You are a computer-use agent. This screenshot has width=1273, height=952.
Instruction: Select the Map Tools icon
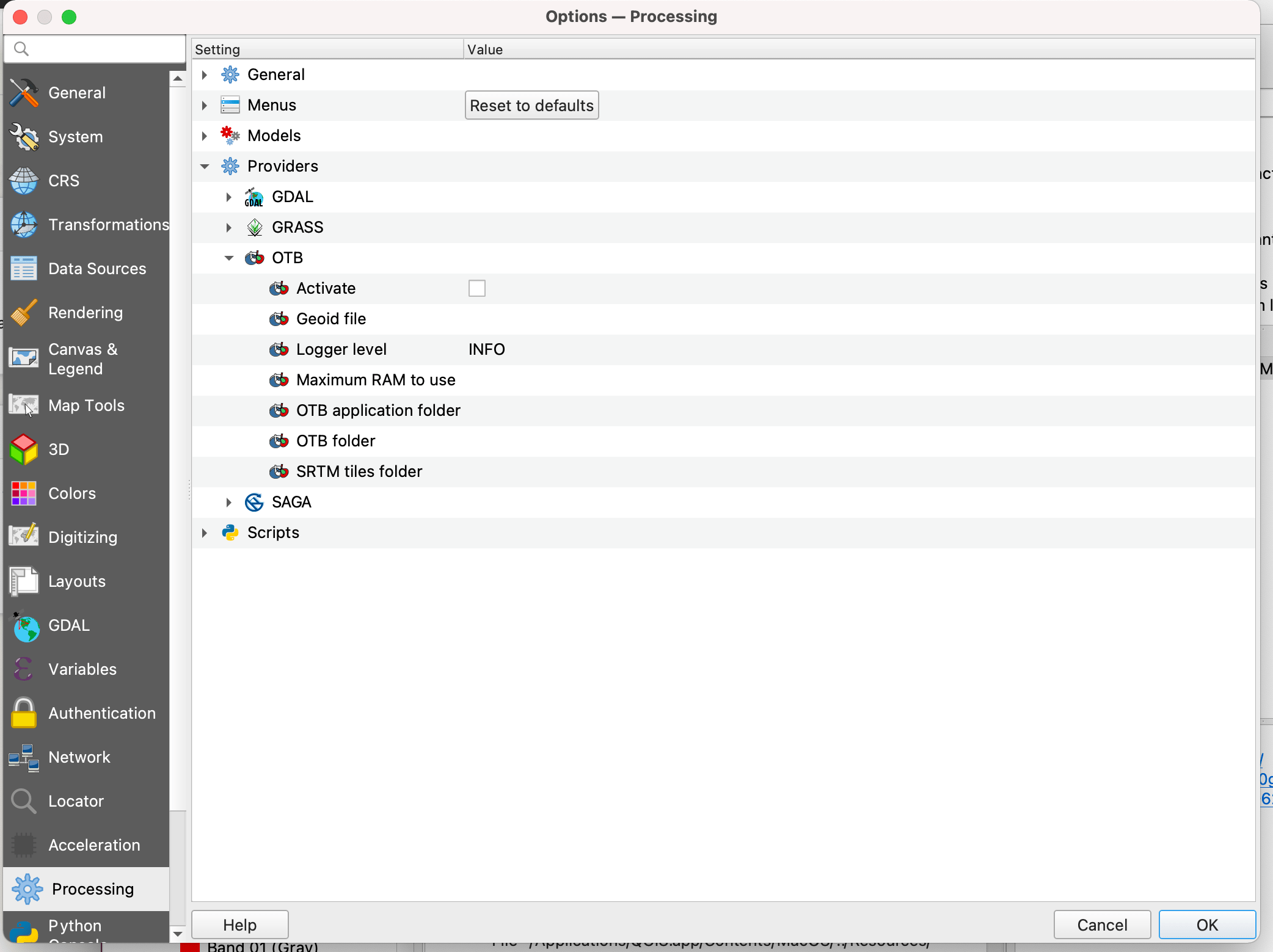pyautogui.click(x=23, y=405)
